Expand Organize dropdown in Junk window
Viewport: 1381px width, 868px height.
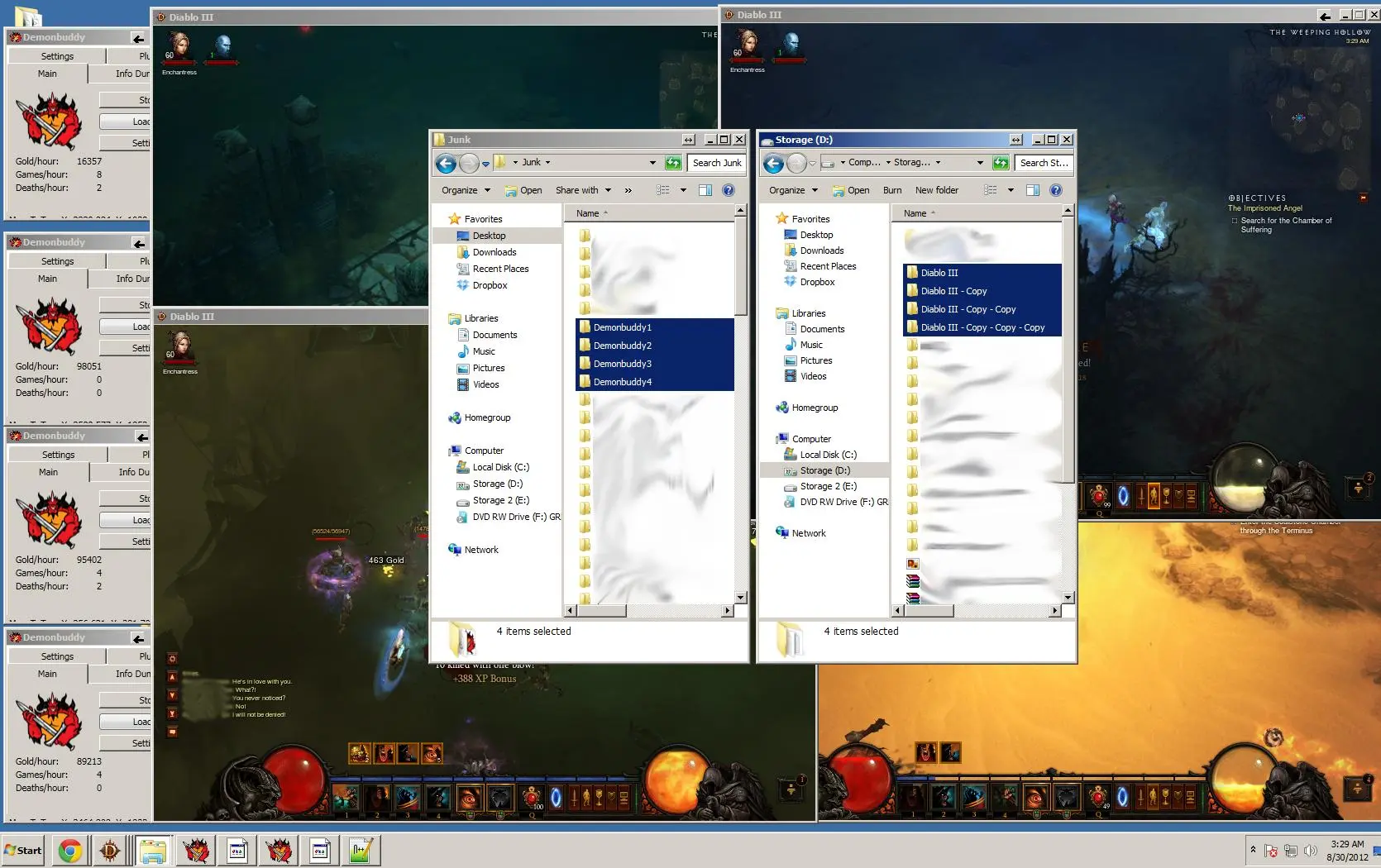tap(466, 190)
